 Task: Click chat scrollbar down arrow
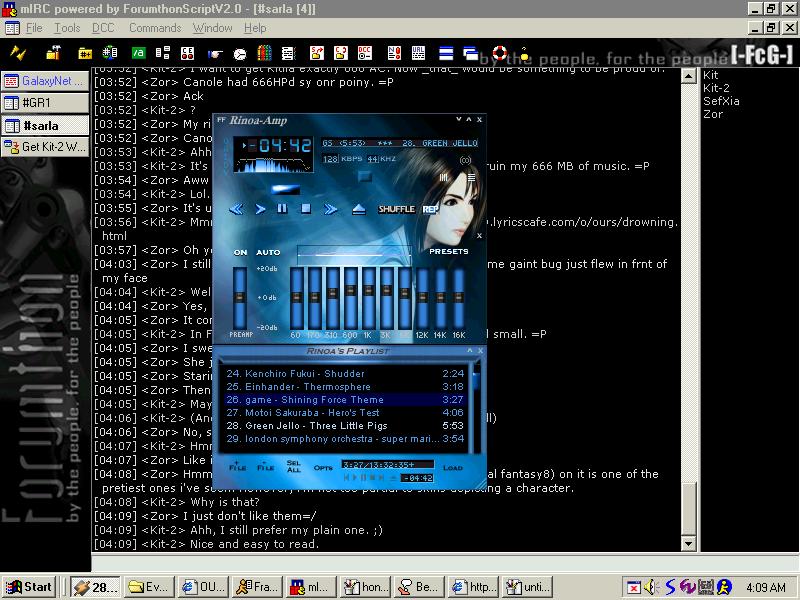pyautogui.click(x=688, y=544)
